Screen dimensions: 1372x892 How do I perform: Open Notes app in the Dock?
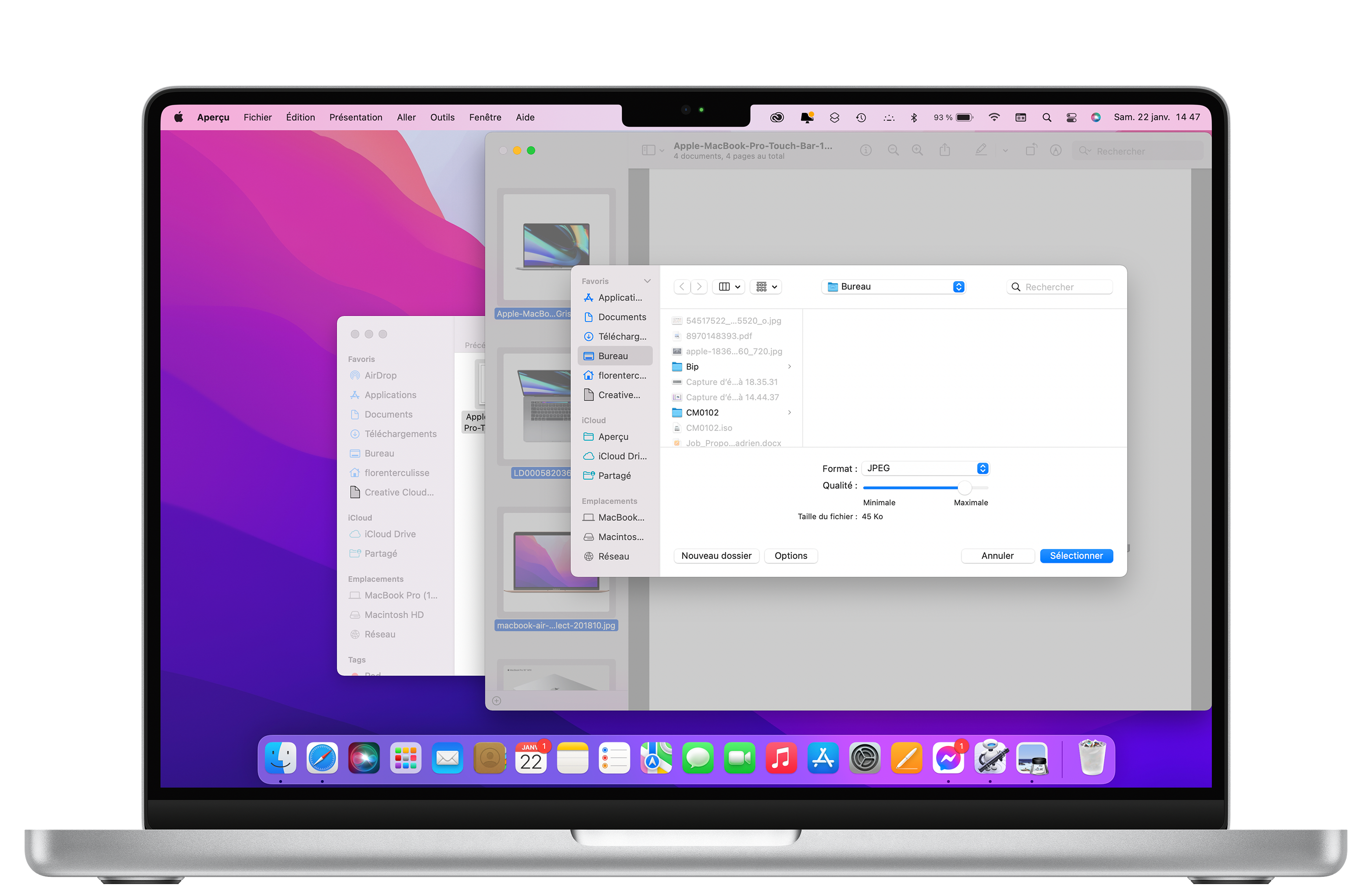[572, 758]
